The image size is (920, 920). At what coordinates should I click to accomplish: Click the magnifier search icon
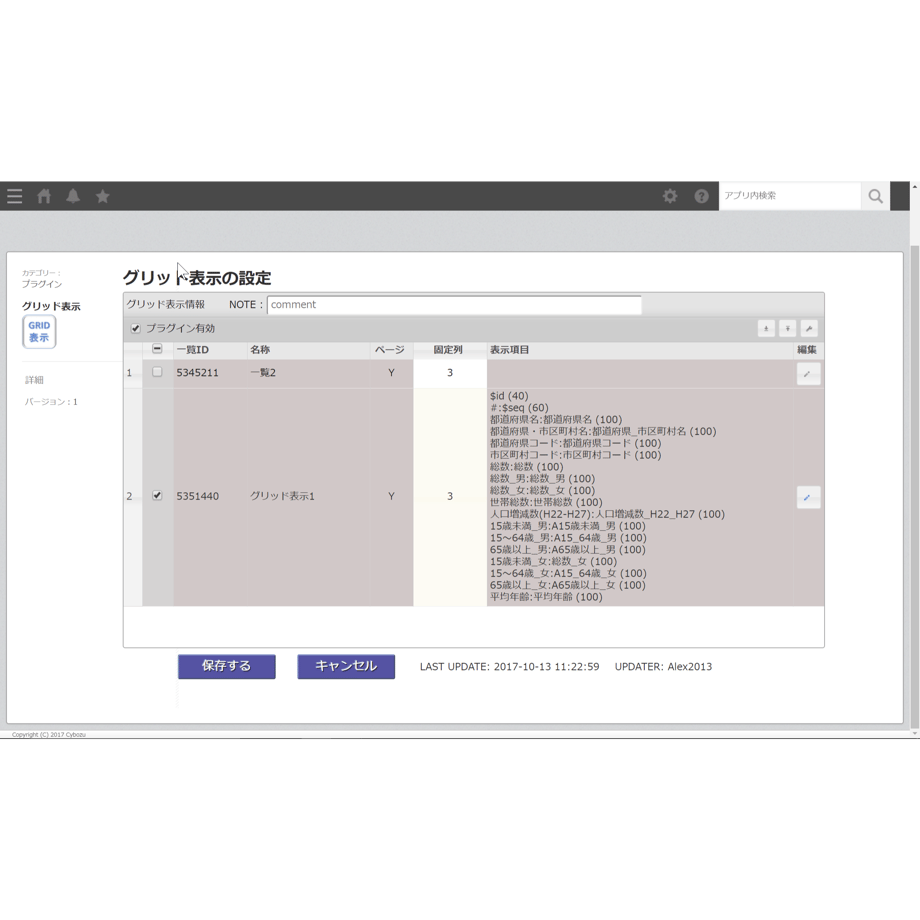click(x=875, y=196)
